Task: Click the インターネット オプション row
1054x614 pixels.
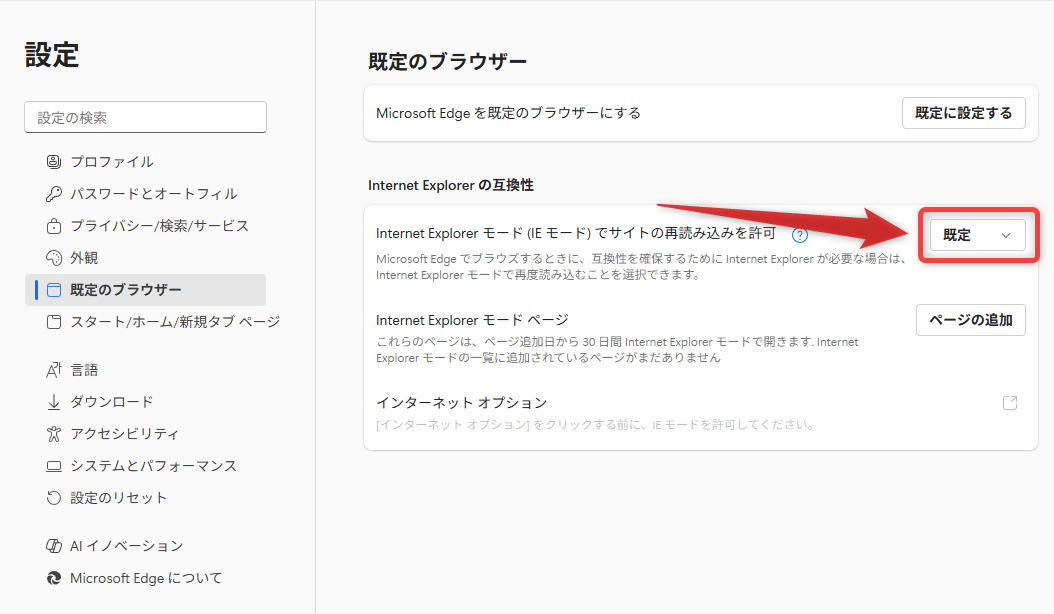Action: [x=462, y=403]
